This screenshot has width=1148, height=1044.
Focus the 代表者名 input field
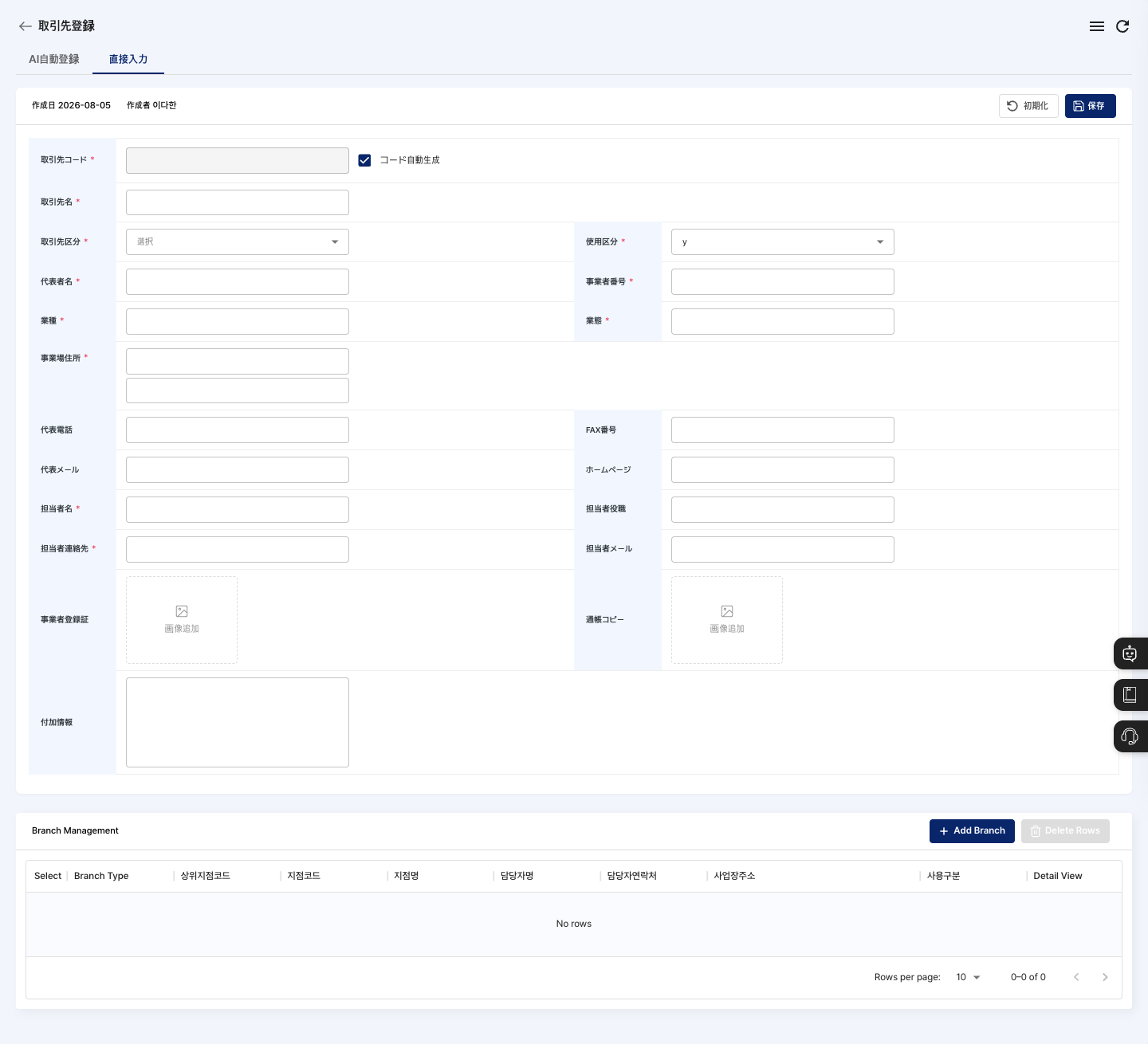point(238,281)
